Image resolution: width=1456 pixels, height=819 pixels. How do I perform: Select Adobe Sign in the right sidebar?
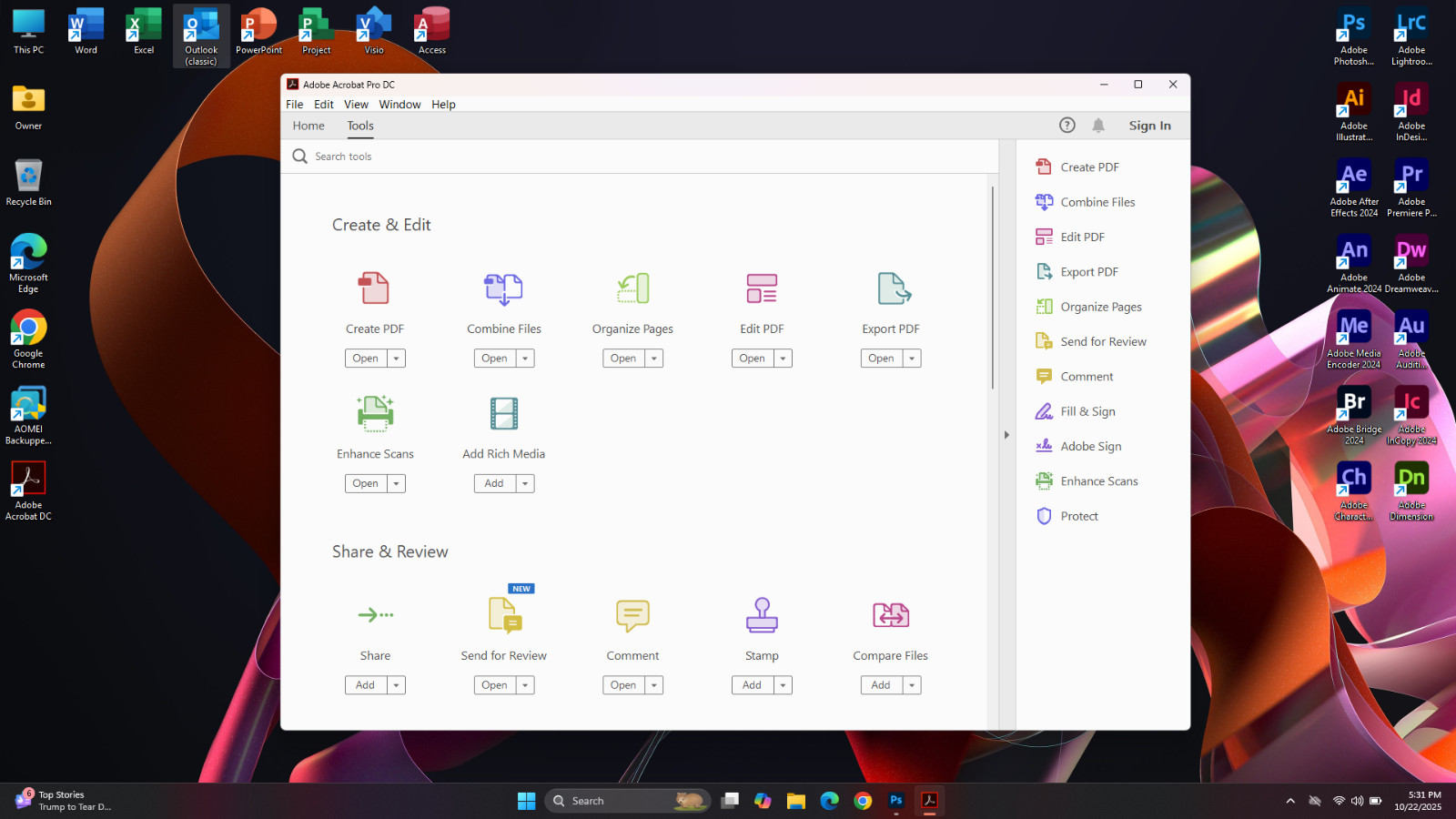(1078, 446)
